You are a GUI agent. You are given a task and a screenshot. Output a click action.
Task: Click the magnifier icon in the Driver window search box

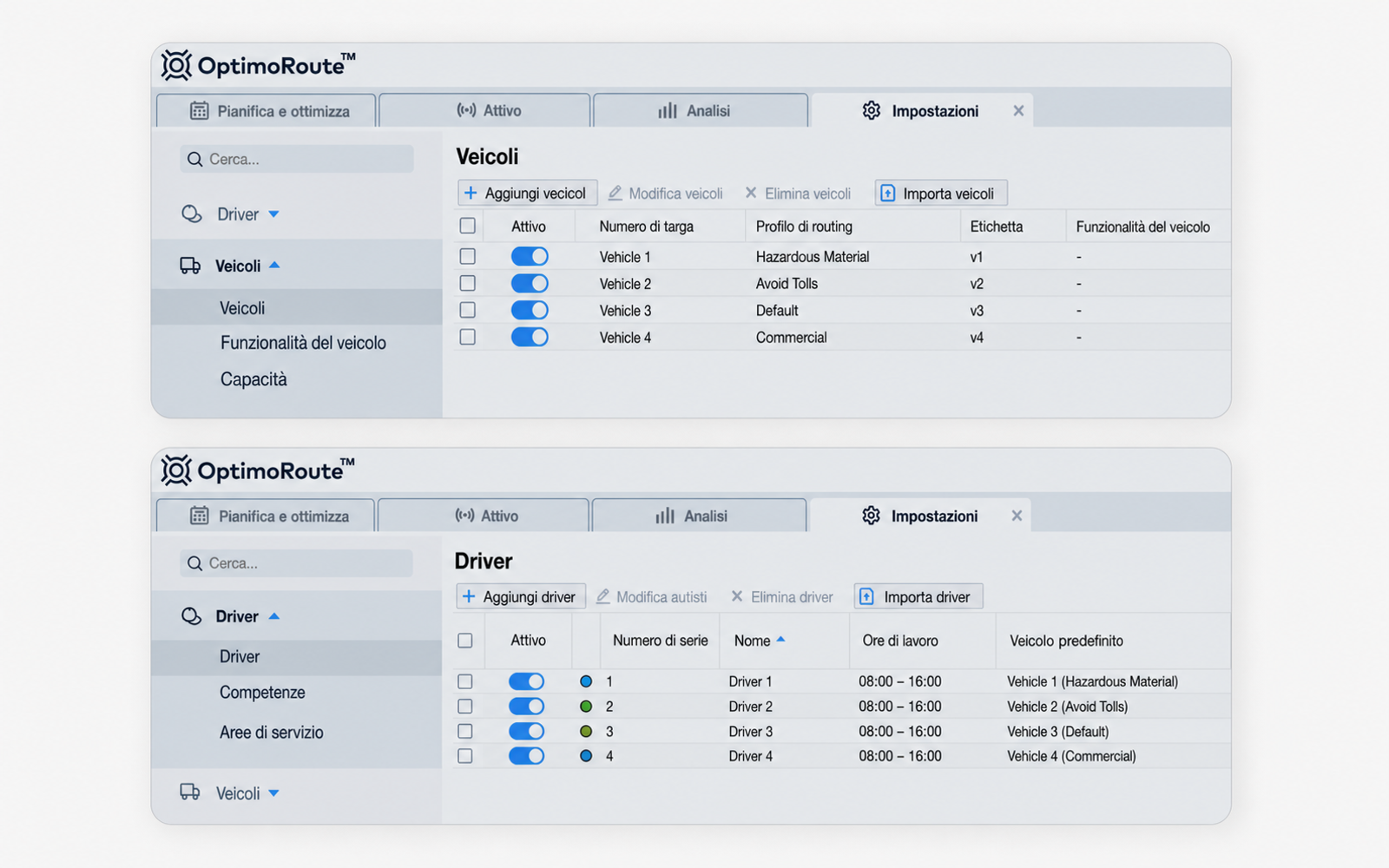[195, 563]
